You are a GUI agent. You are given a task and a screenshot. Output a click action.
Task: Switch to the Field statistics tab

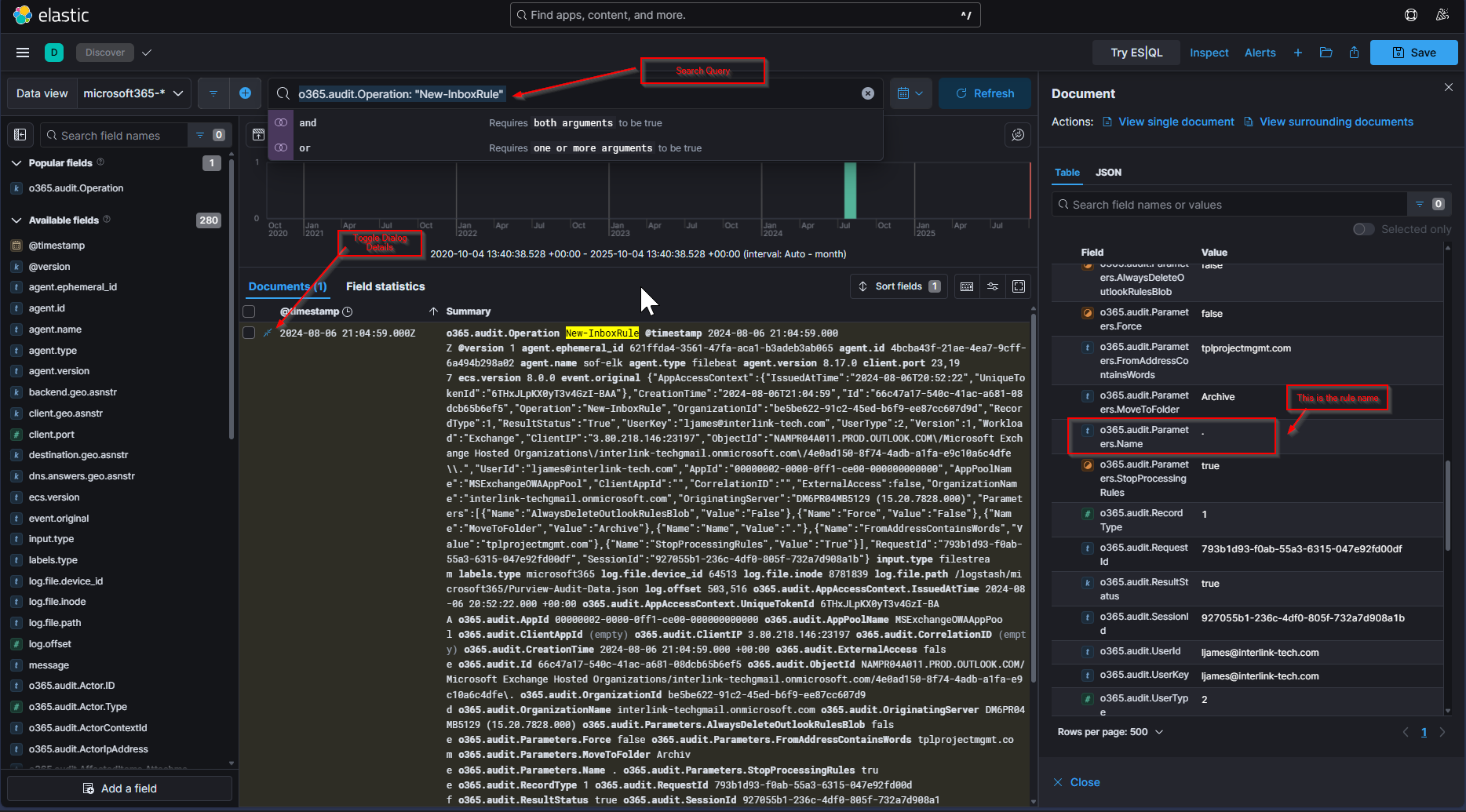[385, 286]
